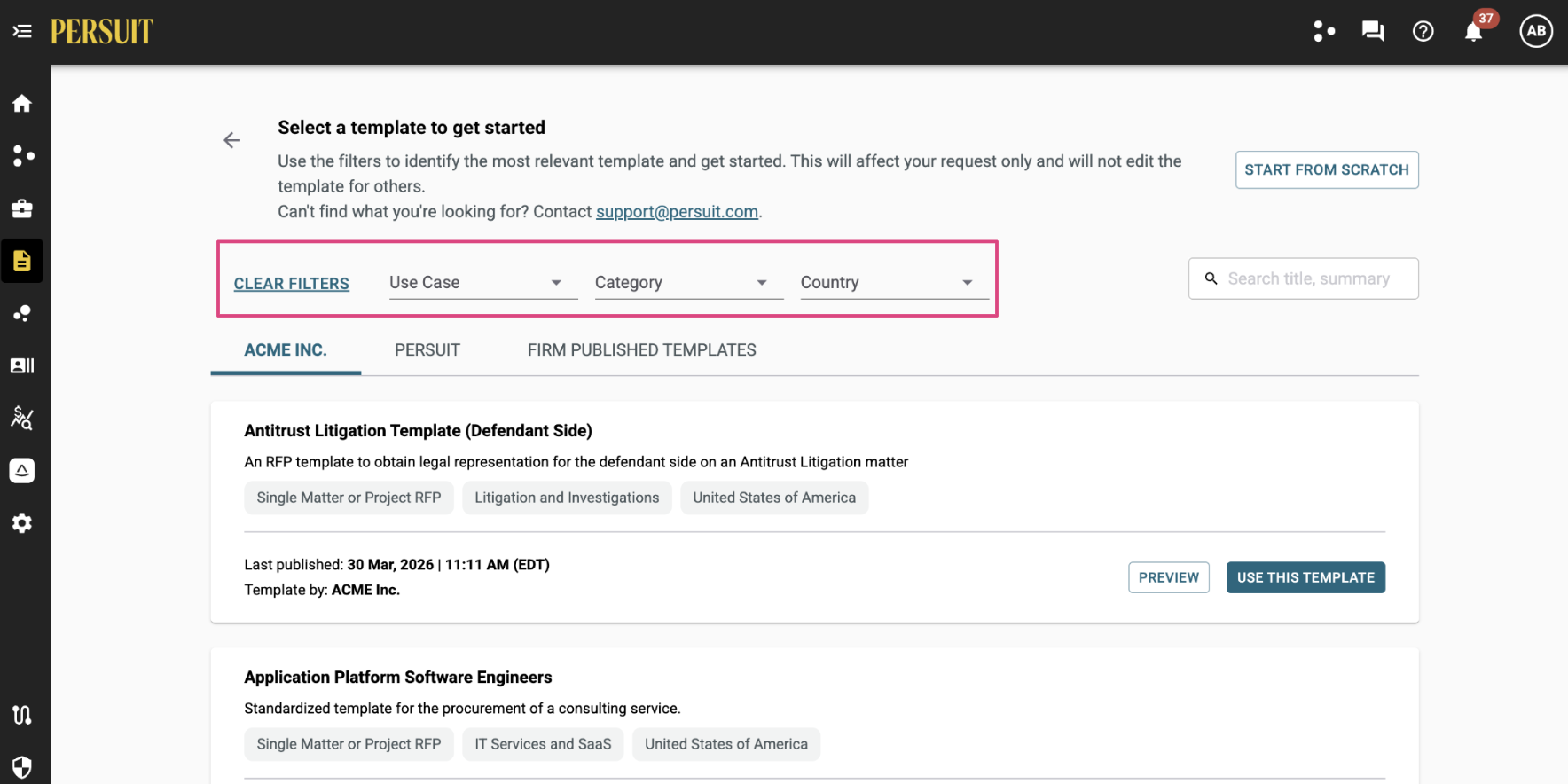Use the Antitrust Litigation template

[x=1305, y=577]
